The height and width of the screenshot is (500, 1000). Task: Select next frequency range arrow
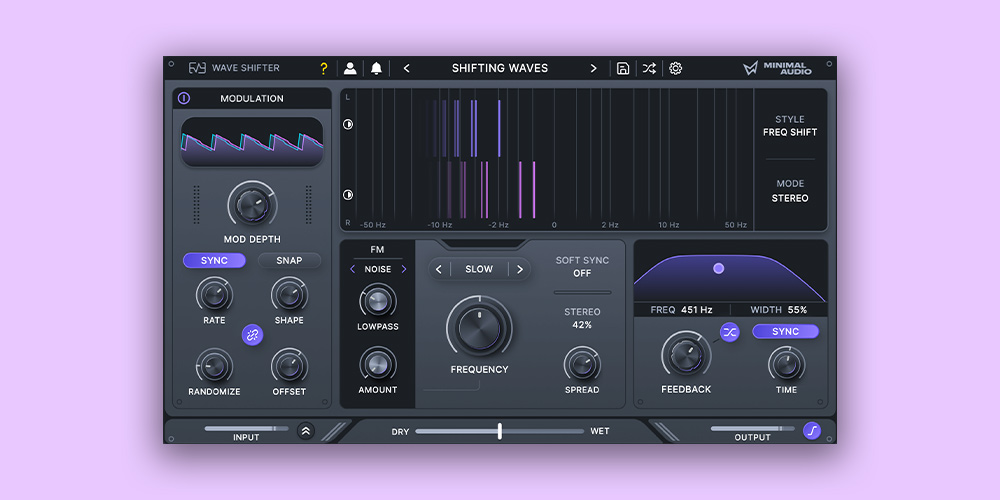coord(520,269)
